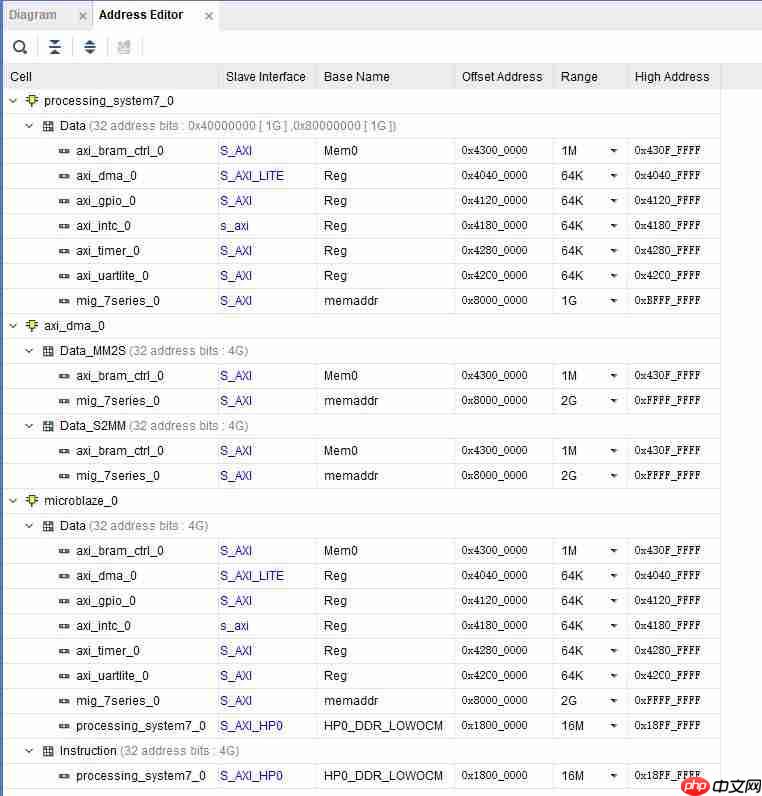Screen dimensions: 762x796
Task: Open Range dropdown for Data_S2MM mig_7series_0
Action: 614,476
